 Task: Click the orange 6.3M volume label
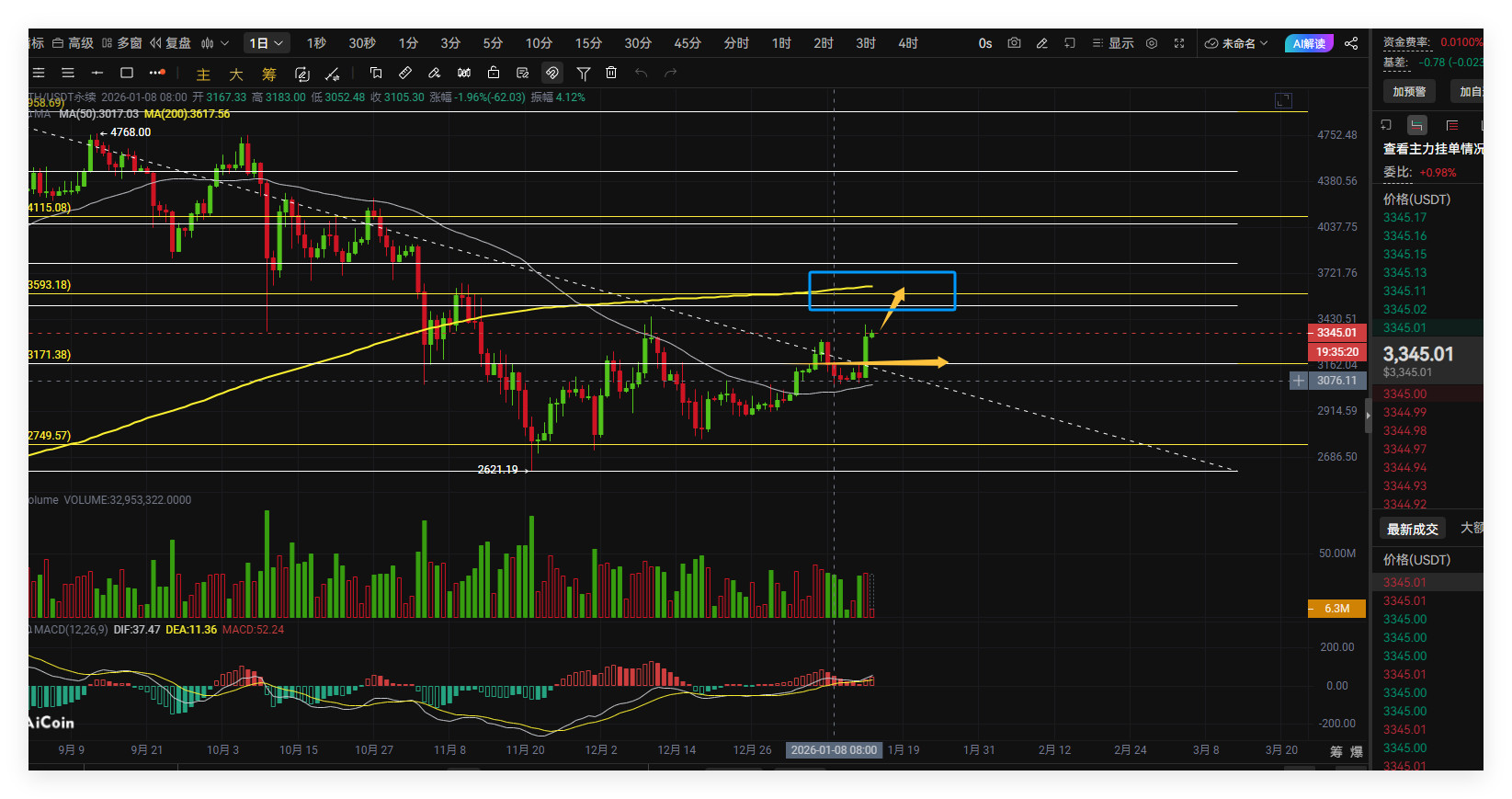coord(1336,609)
